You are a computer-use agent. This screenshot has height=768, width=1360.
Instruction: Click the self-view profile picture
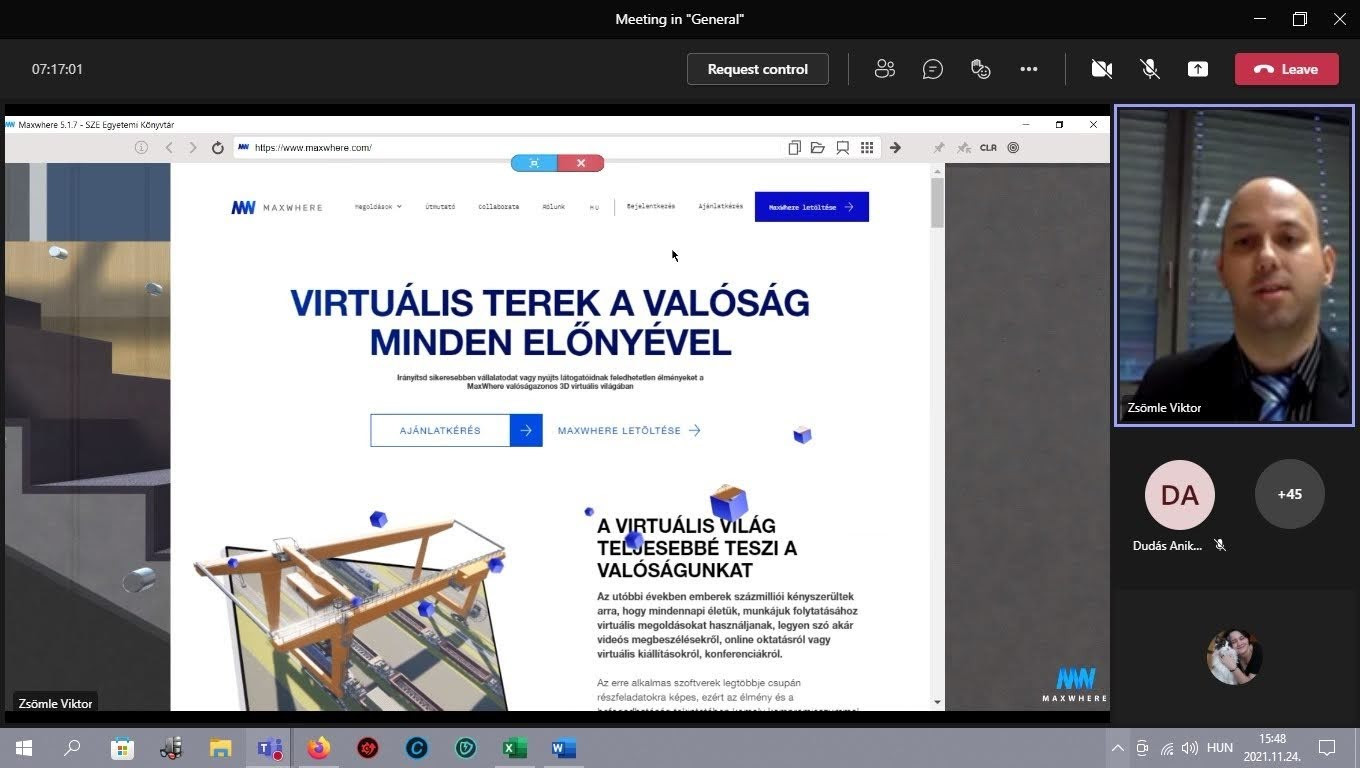pyautogui.click(x=1235, y=657)
